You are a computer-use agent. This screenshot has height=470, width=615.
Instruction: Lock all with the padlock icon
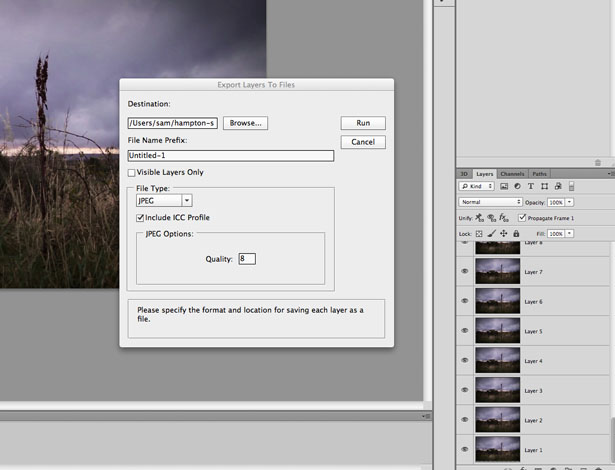(x=516, y=233)
